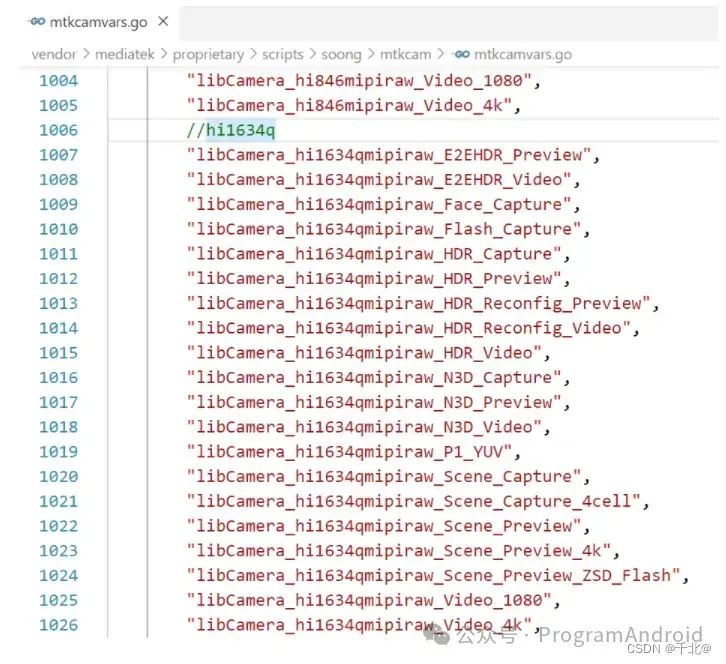The image size is (726, 664).
Task: Click the hi1634qmipiraw_N3D_Capture string
Action: coord(374,378)
